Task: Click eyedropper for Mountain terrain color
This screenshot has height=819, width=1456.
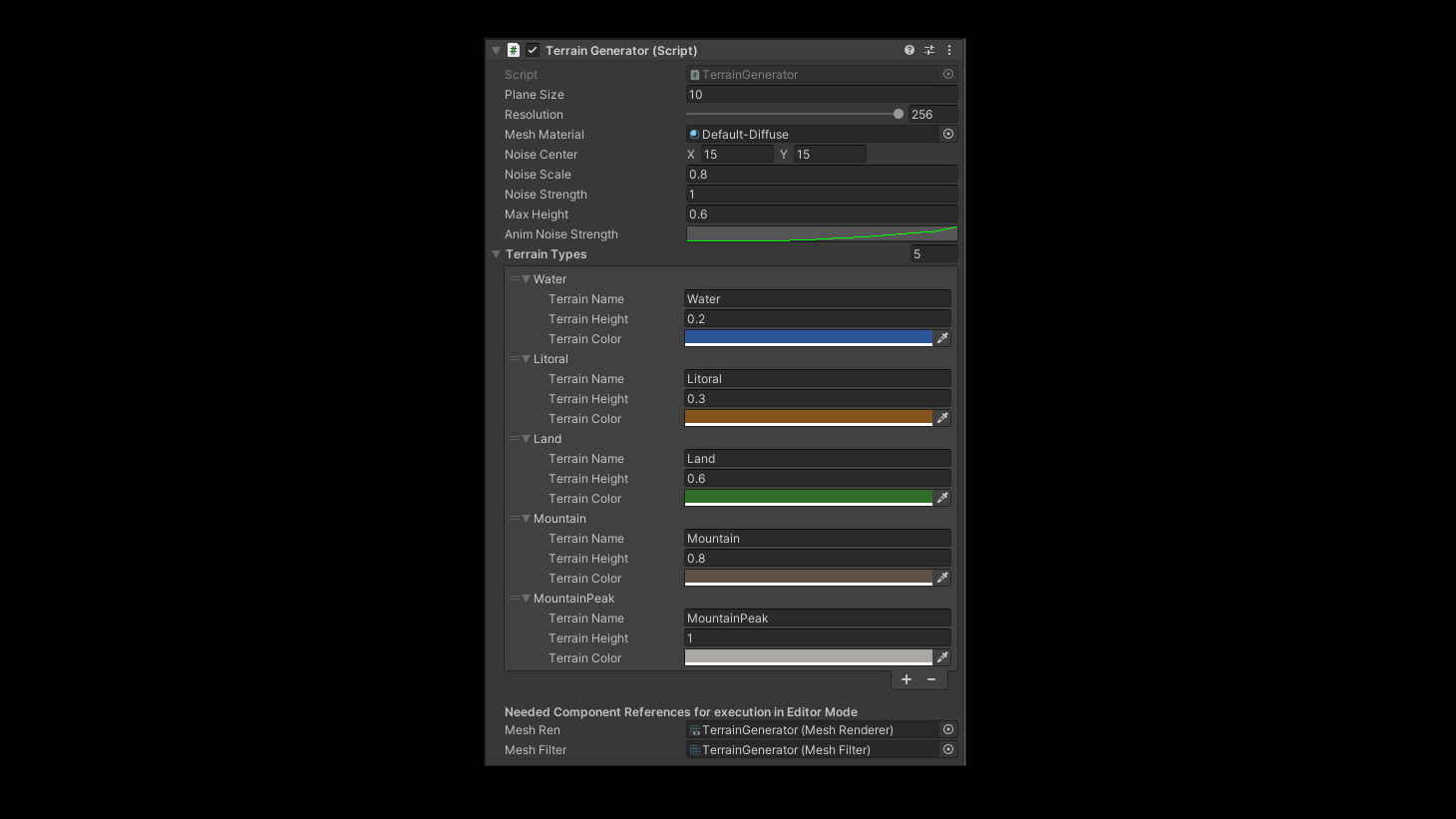Action: tap(942, 578)
